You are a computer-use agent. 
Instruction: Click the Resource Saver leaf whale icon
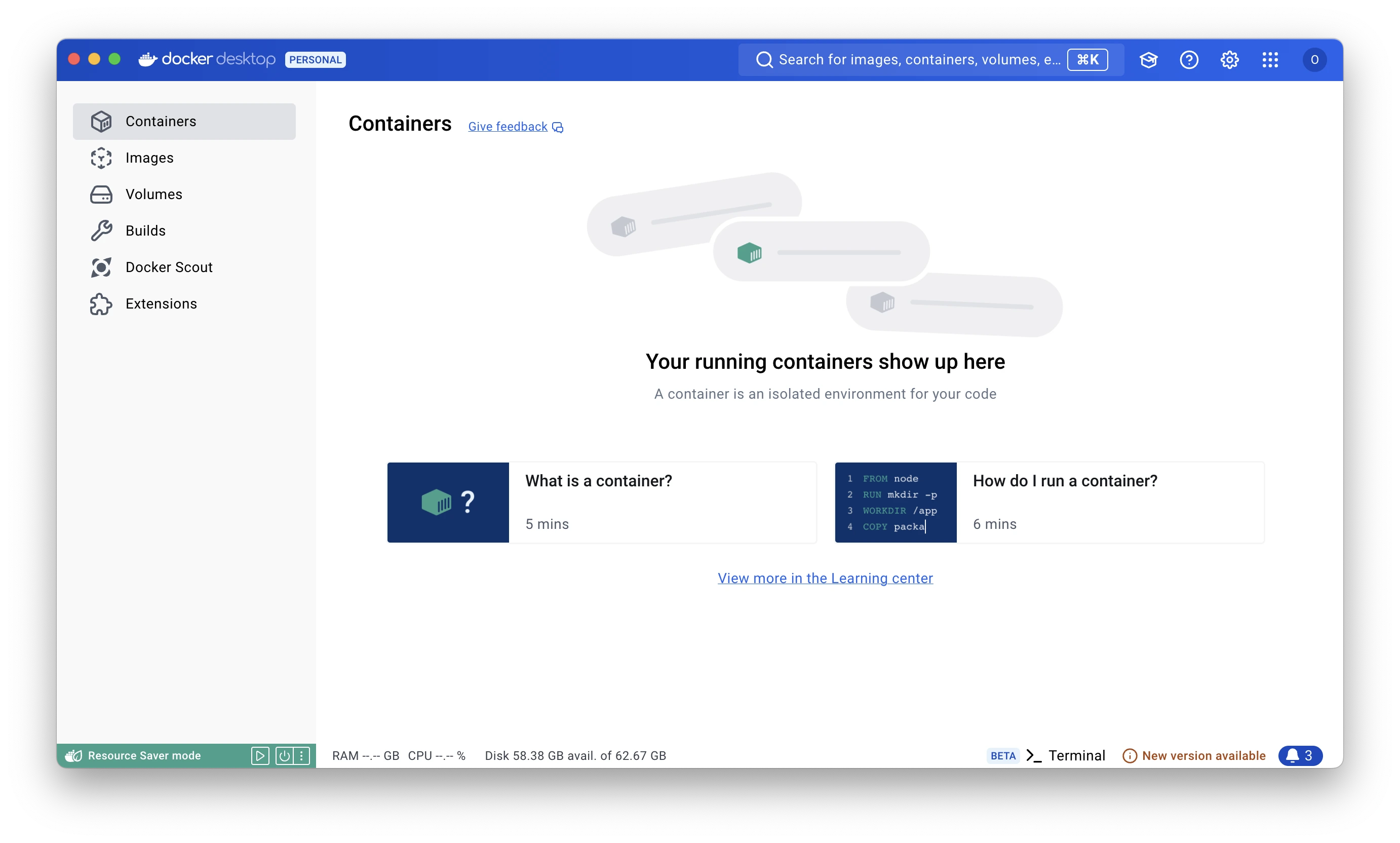(x=73, y=755)
